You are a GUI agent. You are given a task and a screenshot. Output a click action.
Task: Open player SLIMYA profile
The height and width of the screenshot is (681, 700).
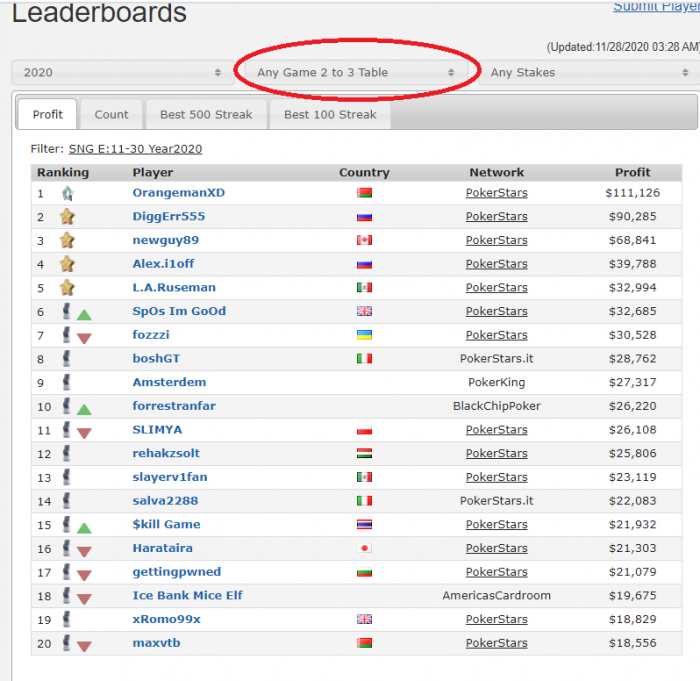[x=157, y=430]
